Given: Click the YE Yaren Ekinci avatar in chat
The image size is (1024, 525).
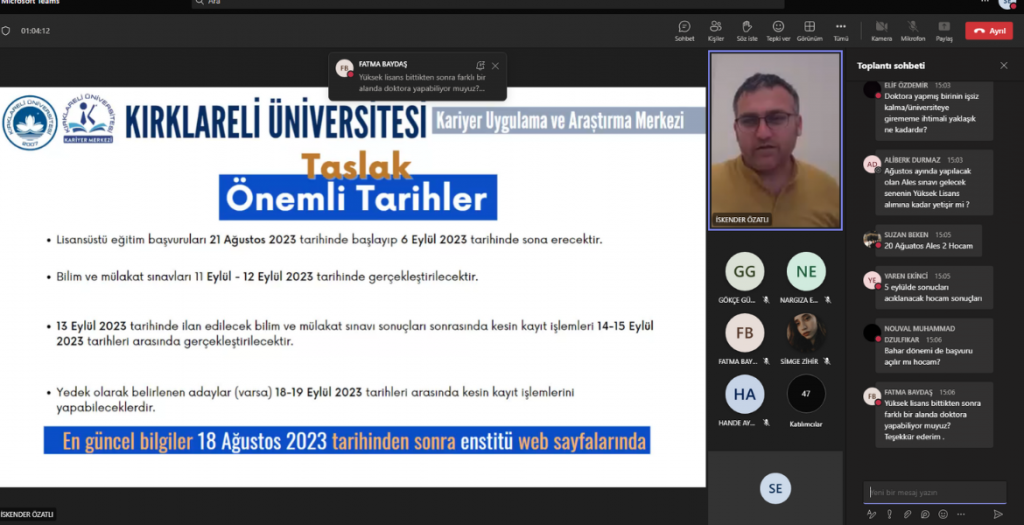Looking at the screenshot, I should 872,281.
